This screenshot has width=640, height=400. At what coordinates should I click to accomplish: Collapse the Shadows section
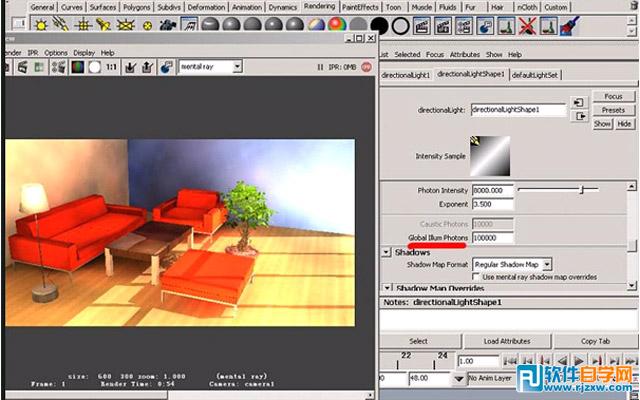pos(386,252)
